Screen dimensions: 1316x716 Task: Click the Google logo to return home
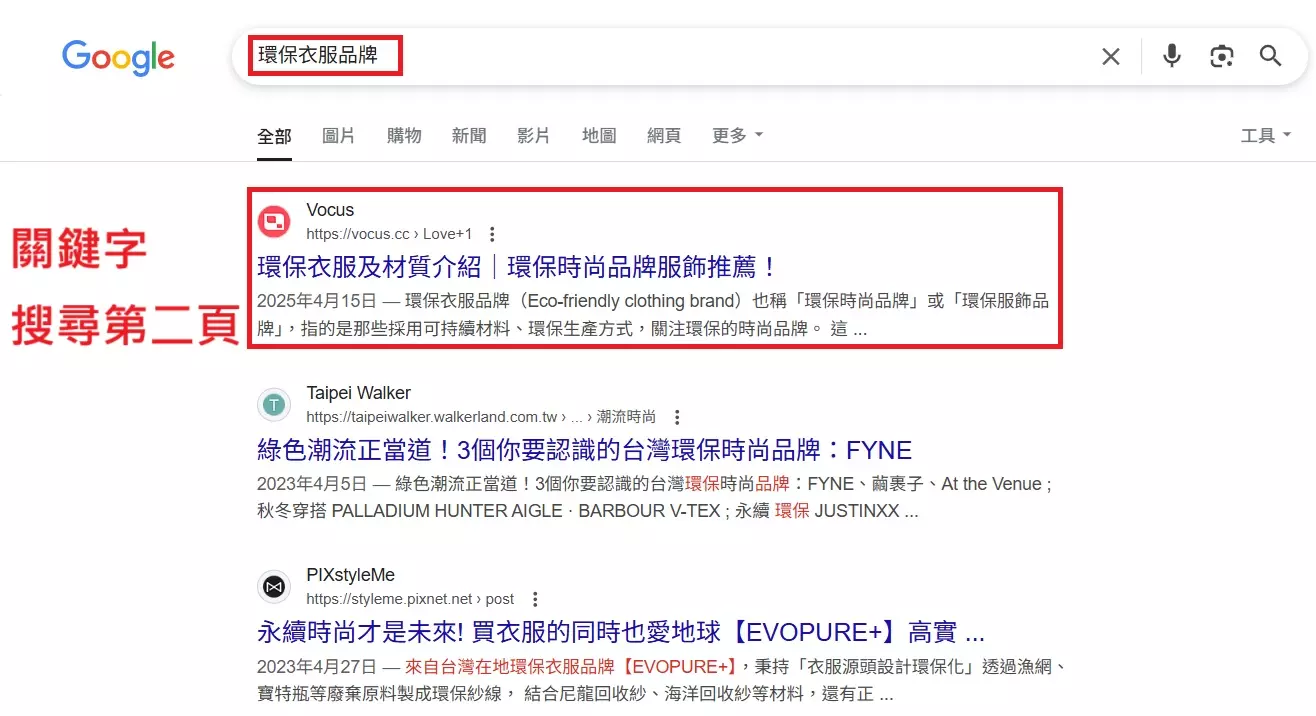point(118,58)
